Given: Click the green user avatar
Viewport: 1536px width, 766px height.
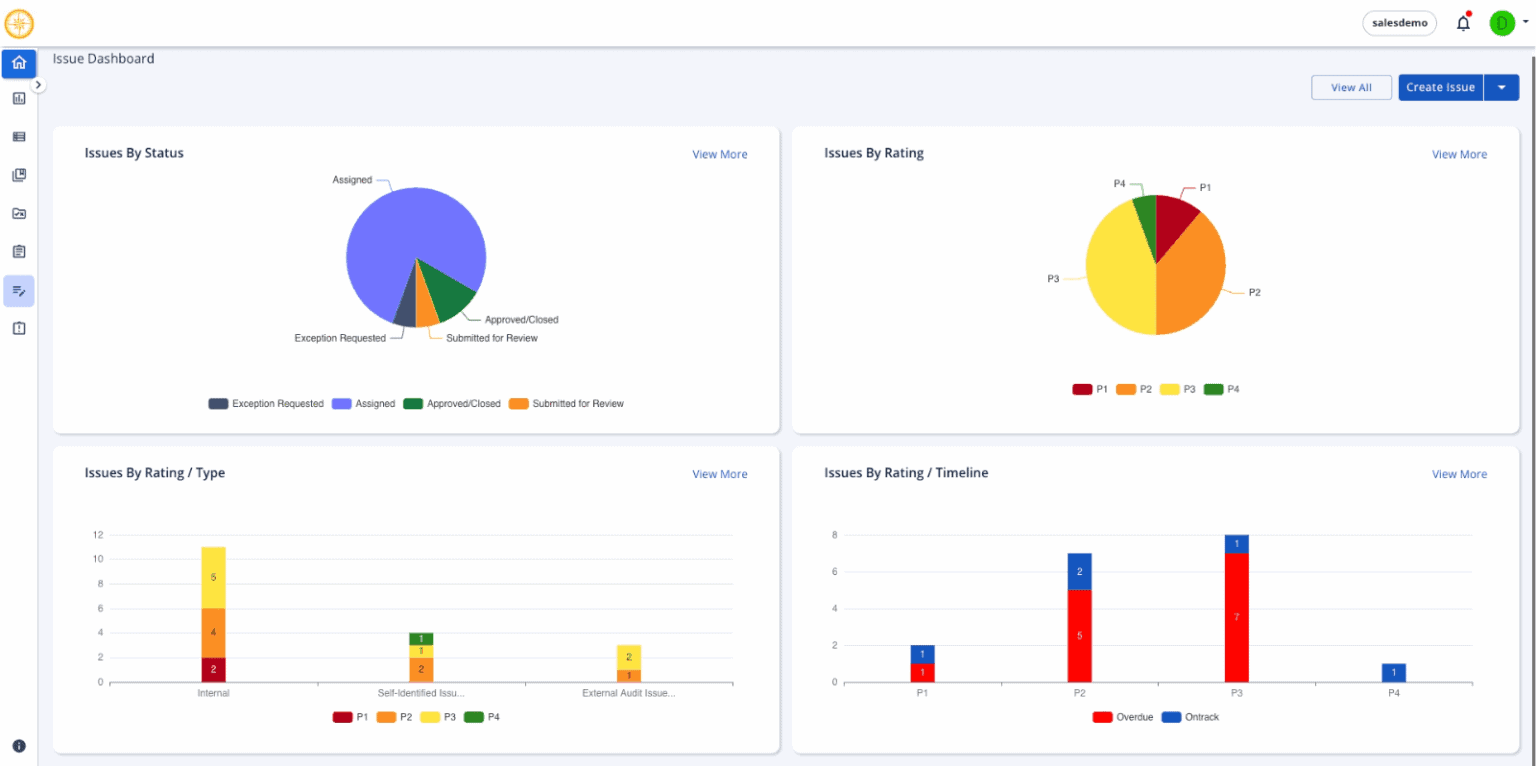Looking at the screenshot, I should 1502,23.
